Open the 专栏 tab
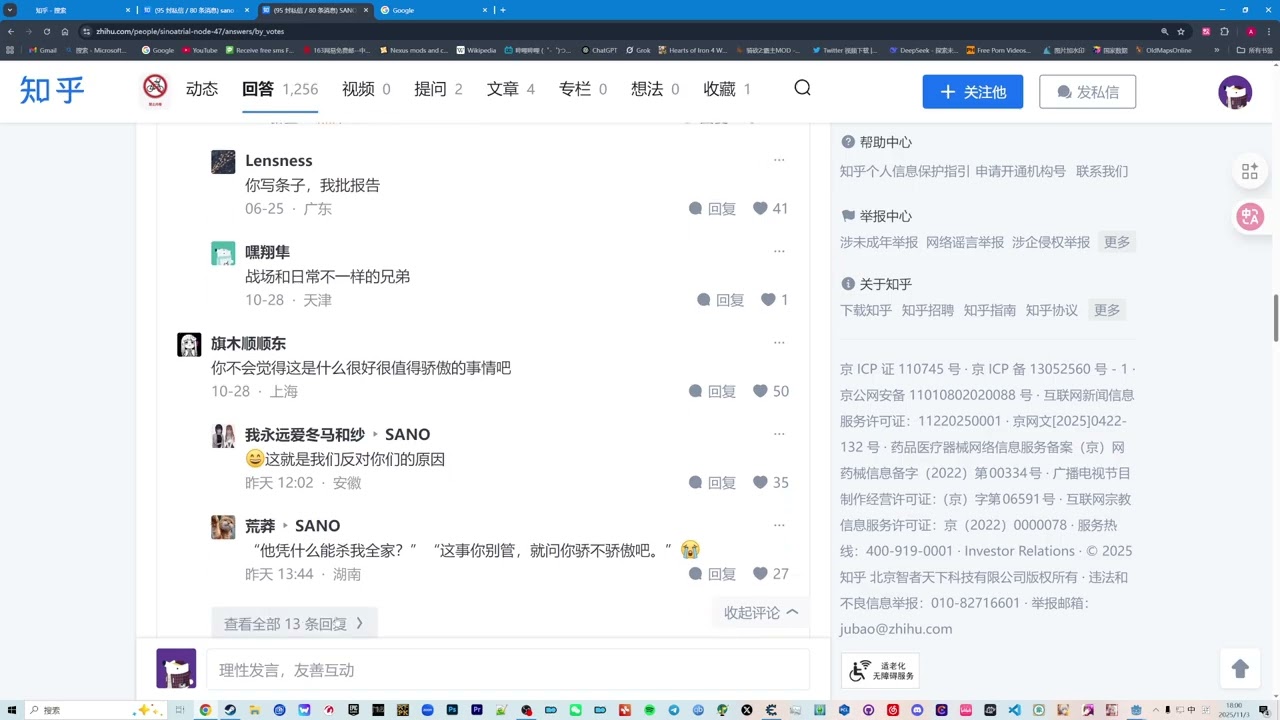 582,89
